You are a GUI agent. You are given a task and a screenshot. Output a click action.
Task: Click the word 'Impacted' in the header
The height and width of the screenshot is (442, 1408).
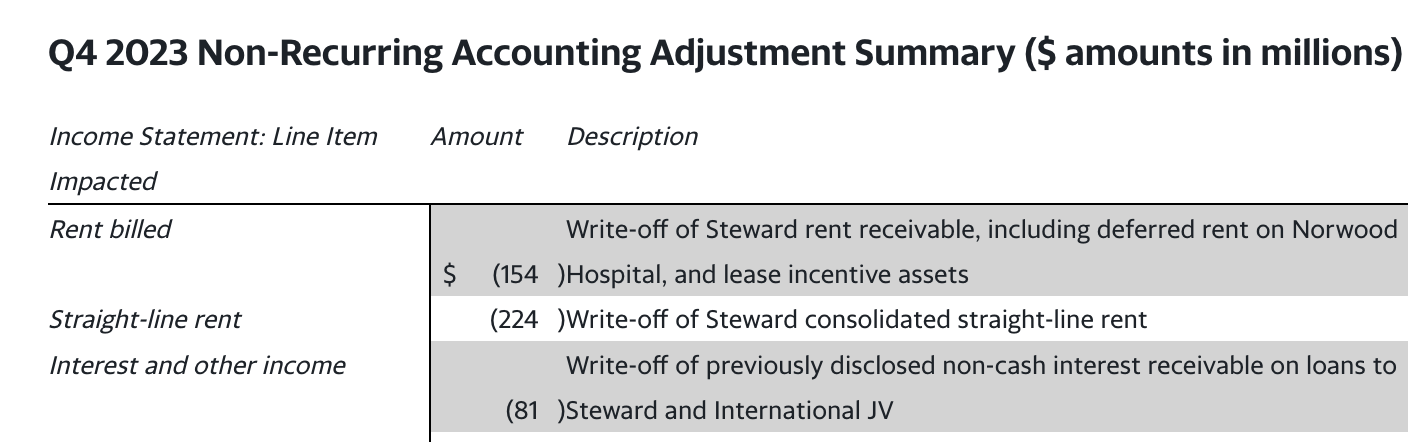(103, 182)
